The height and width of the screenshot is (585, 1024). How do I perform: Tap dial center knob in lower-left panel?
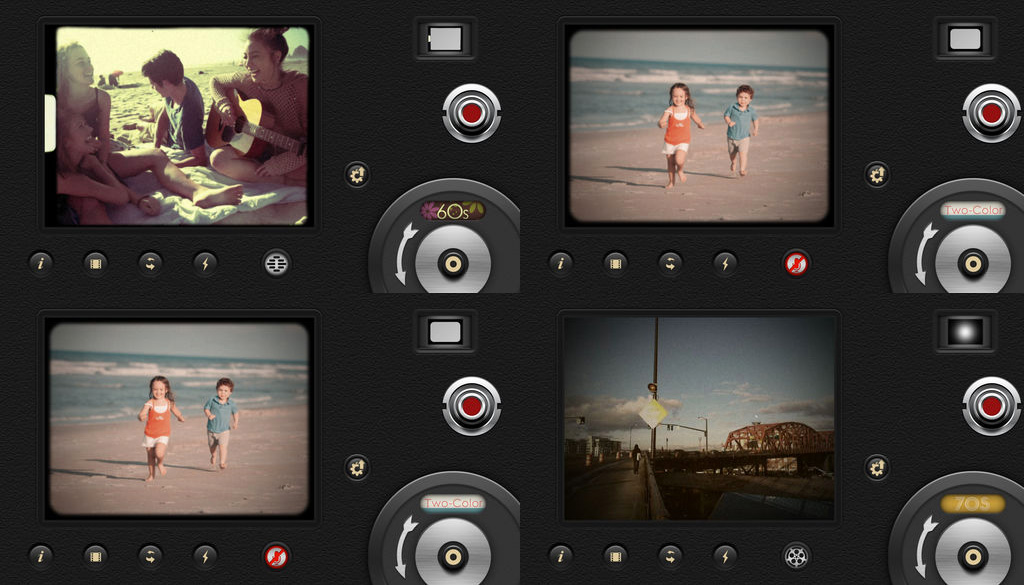point(453,556)
